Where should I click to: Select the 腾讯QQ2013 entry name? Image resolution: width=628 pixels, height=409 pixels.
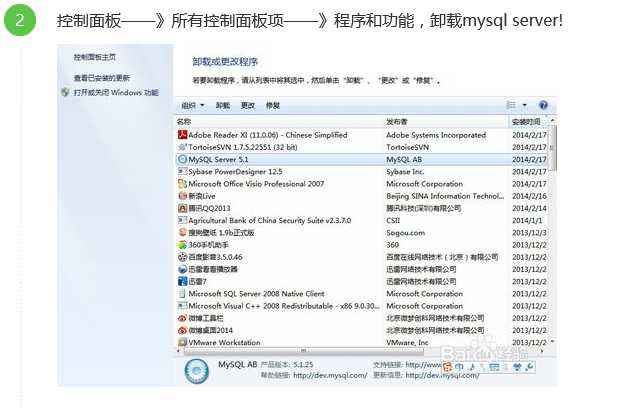(209, 208)
